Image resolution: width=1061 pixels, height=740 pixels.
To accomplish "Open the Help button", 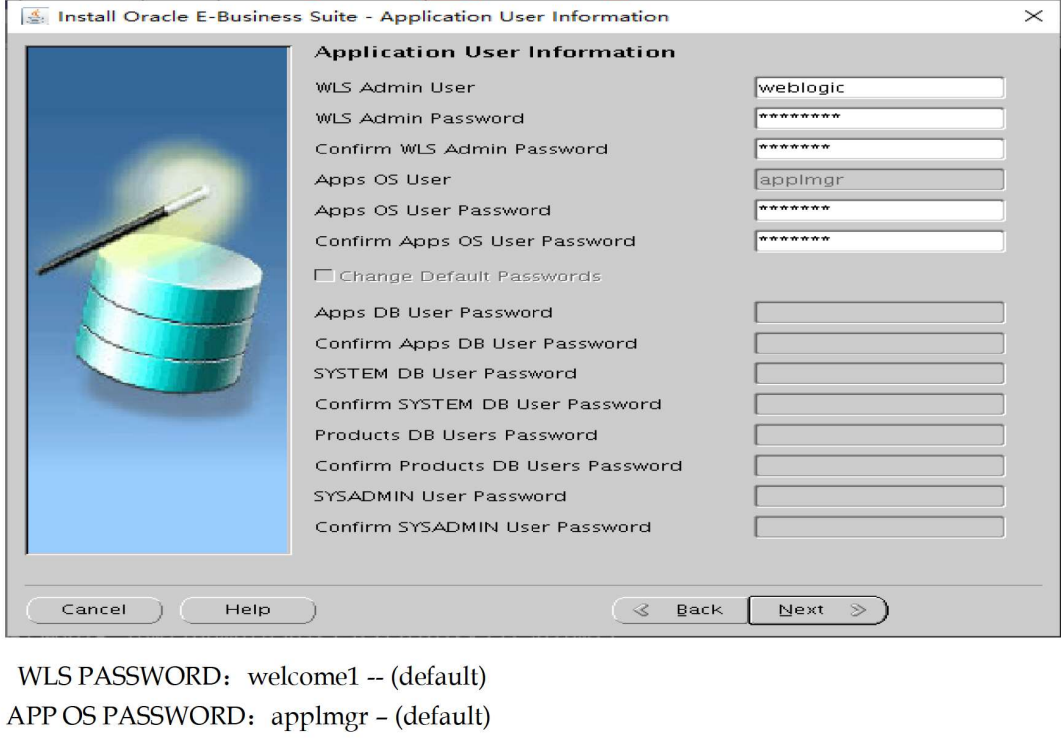I will (x=248, y=610).
